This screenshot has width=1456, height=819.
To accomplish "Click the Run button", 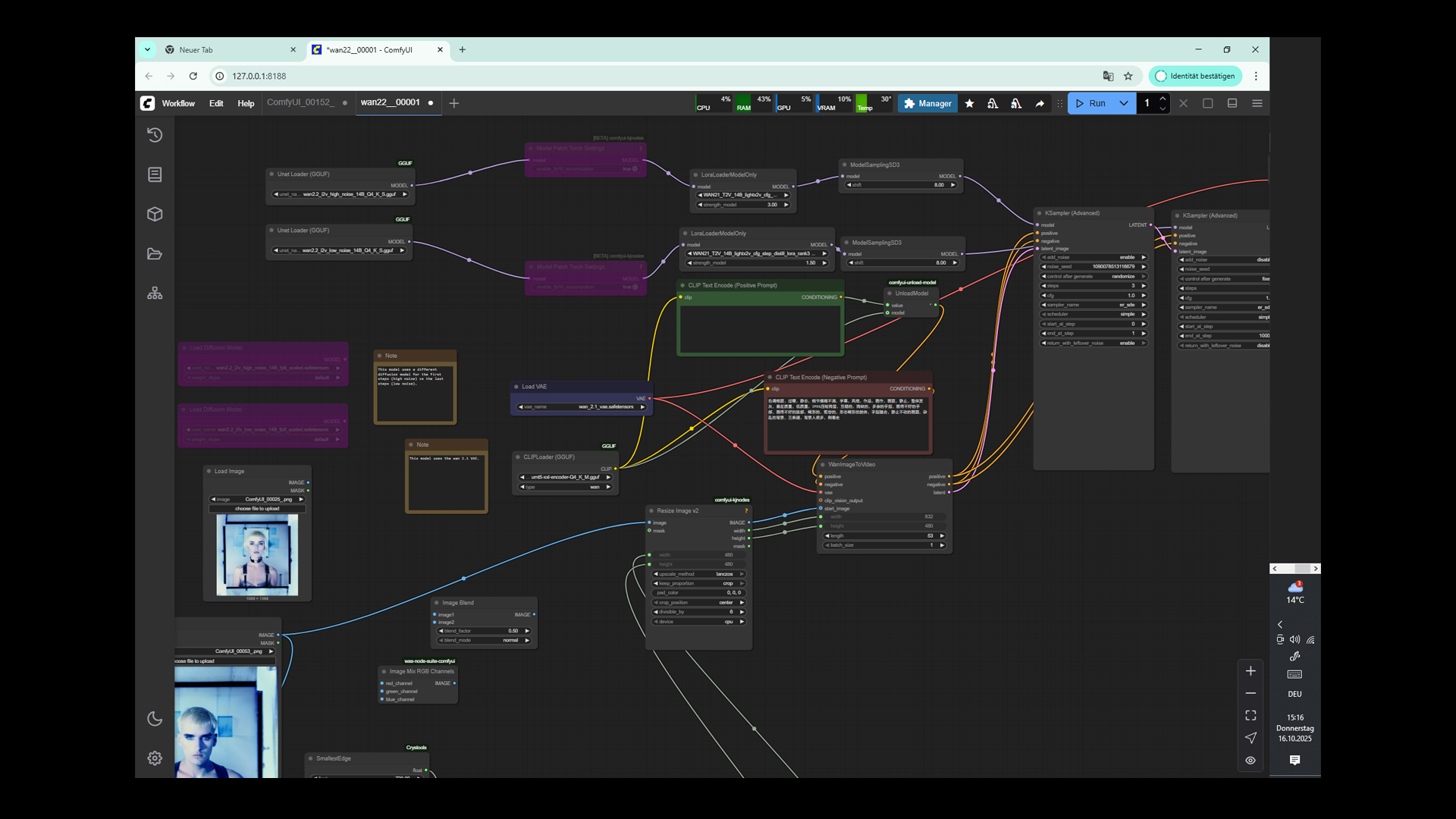I will point(1091,103).
